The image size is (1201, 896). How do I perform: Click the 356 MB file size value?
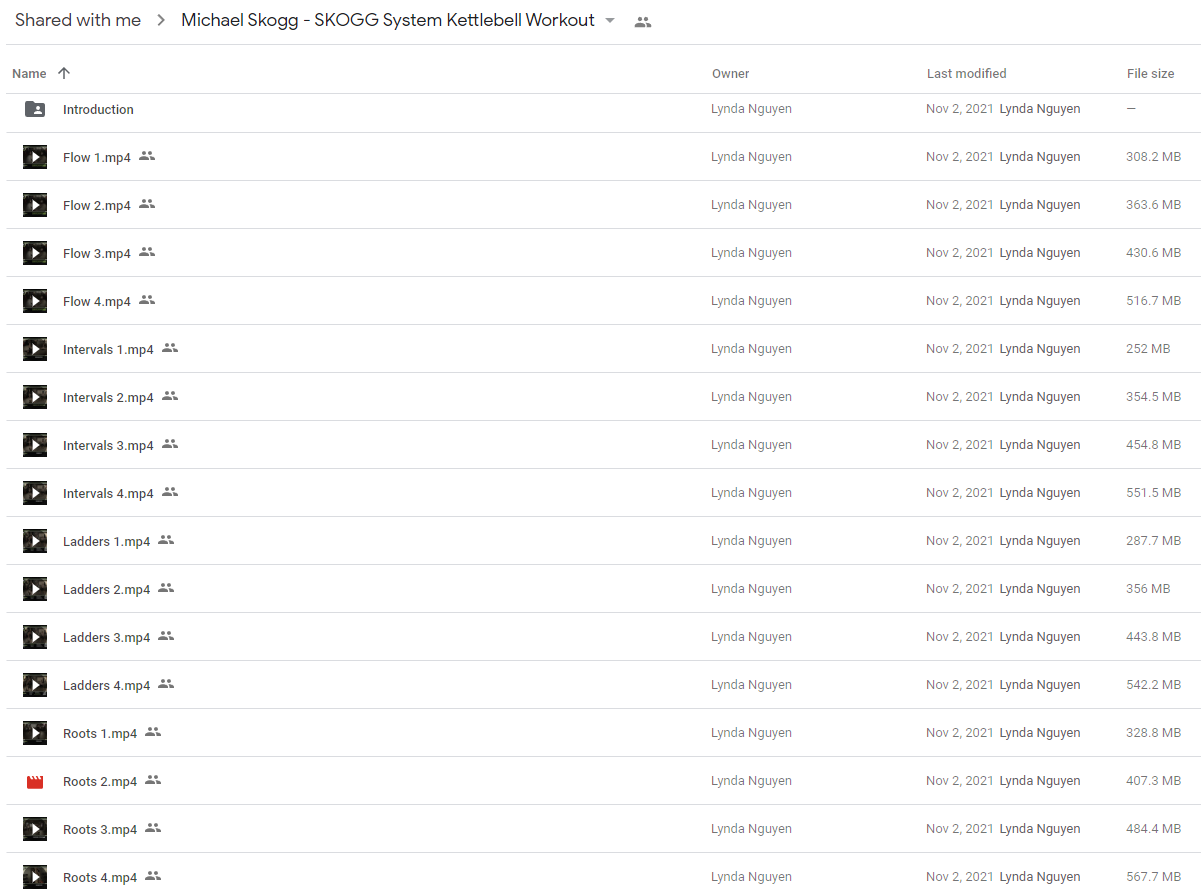tap(1148, 589)
